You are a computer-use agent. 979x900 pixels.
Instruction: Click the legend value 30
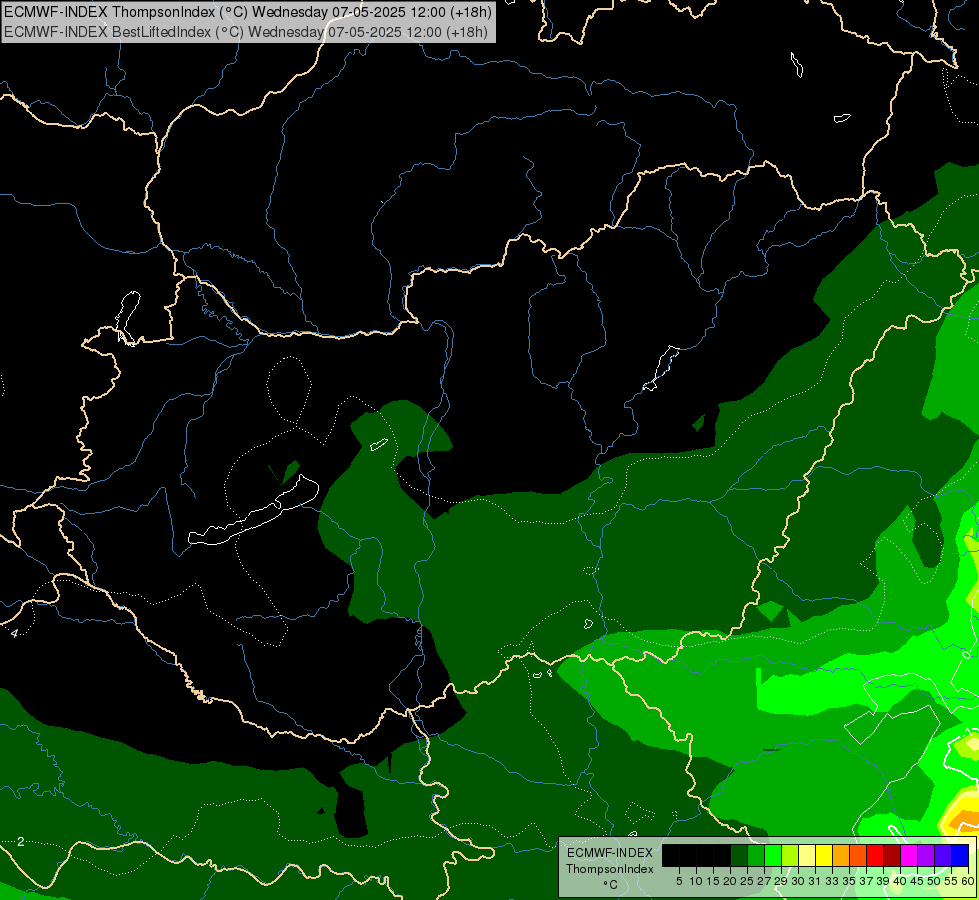pyautogui.click(x=798, y=881)
